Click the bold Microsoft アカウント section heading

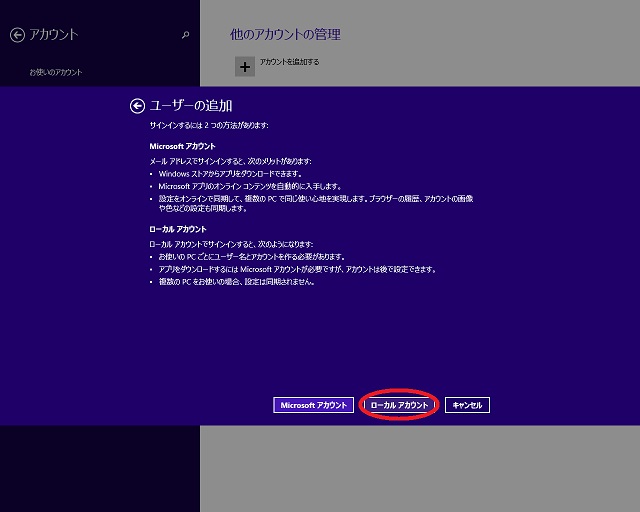tap(183, 146)
